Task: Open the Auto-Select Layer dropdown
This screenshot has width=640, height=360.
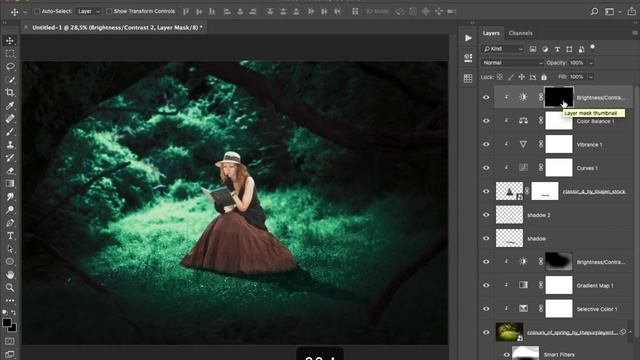Action: pyautogui.click(x=89, y=11)
